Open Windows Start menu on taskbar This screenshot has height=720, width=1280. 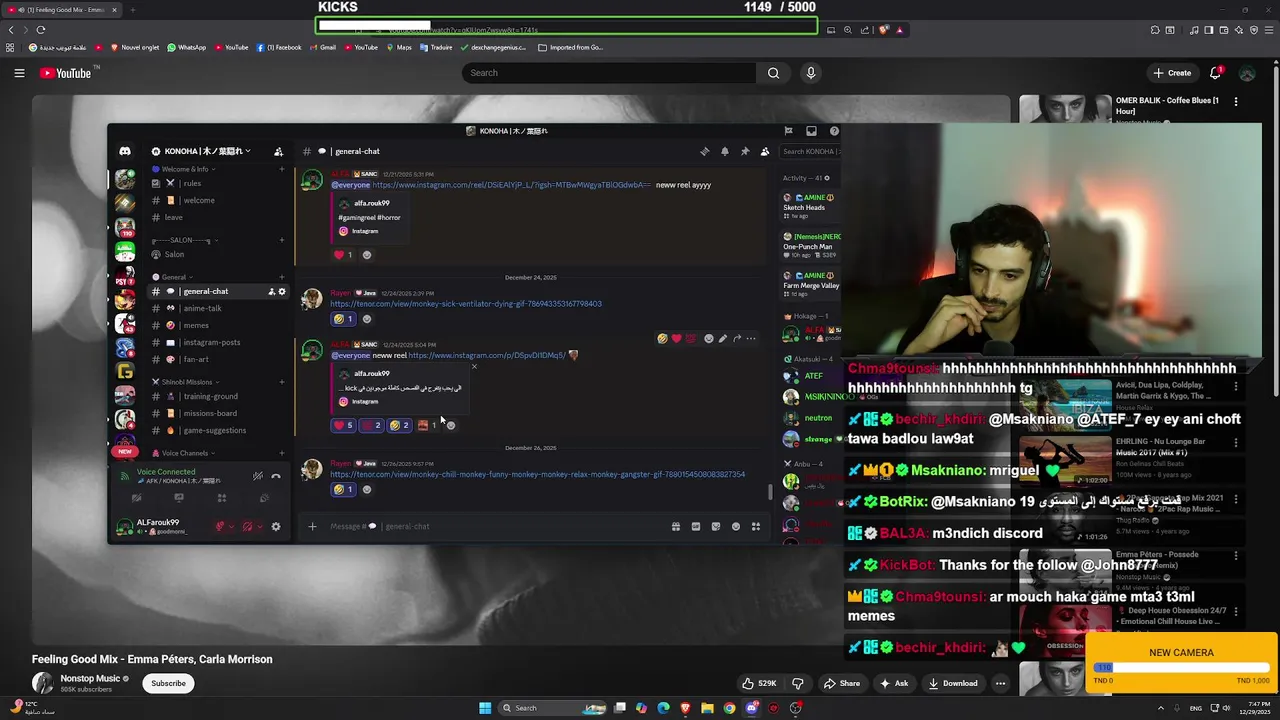485,708
